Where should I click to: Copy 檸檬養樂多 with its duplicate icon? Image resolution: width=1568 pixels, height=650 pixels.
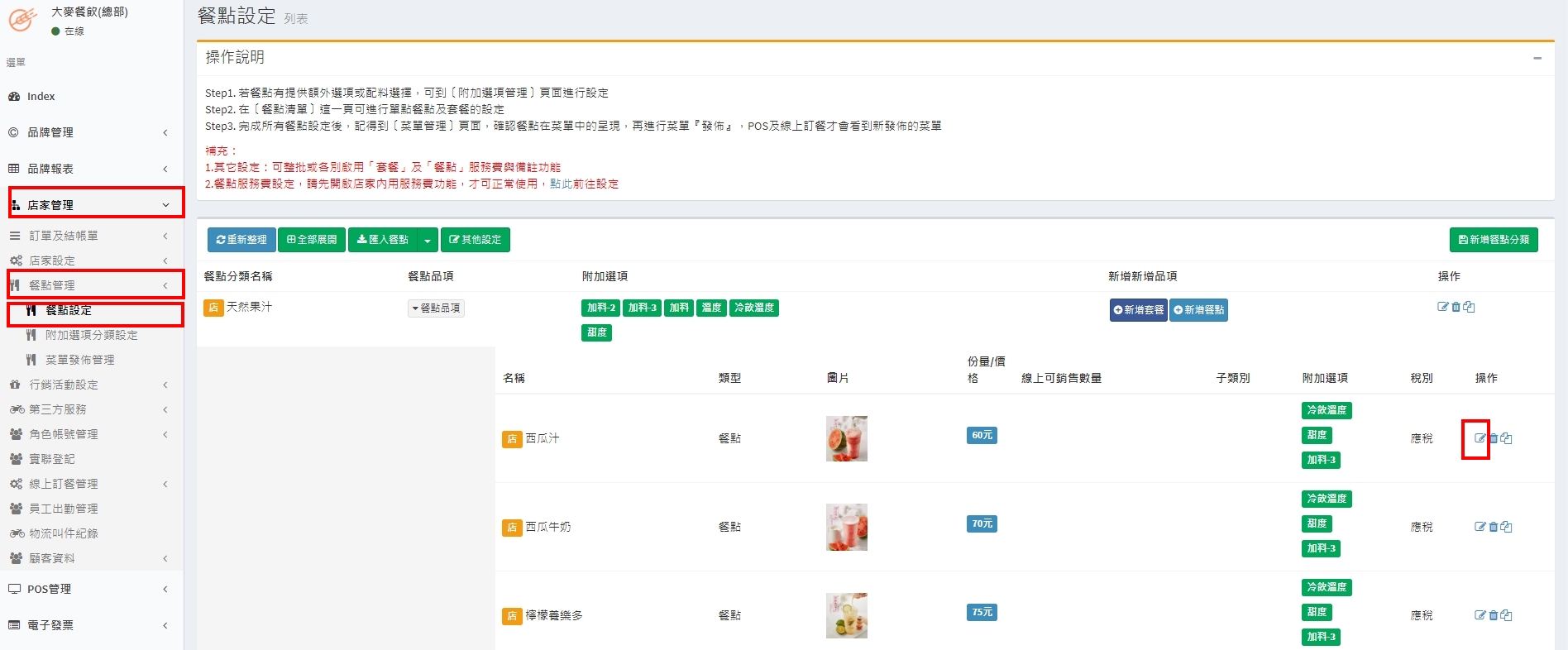(1507, 615)
